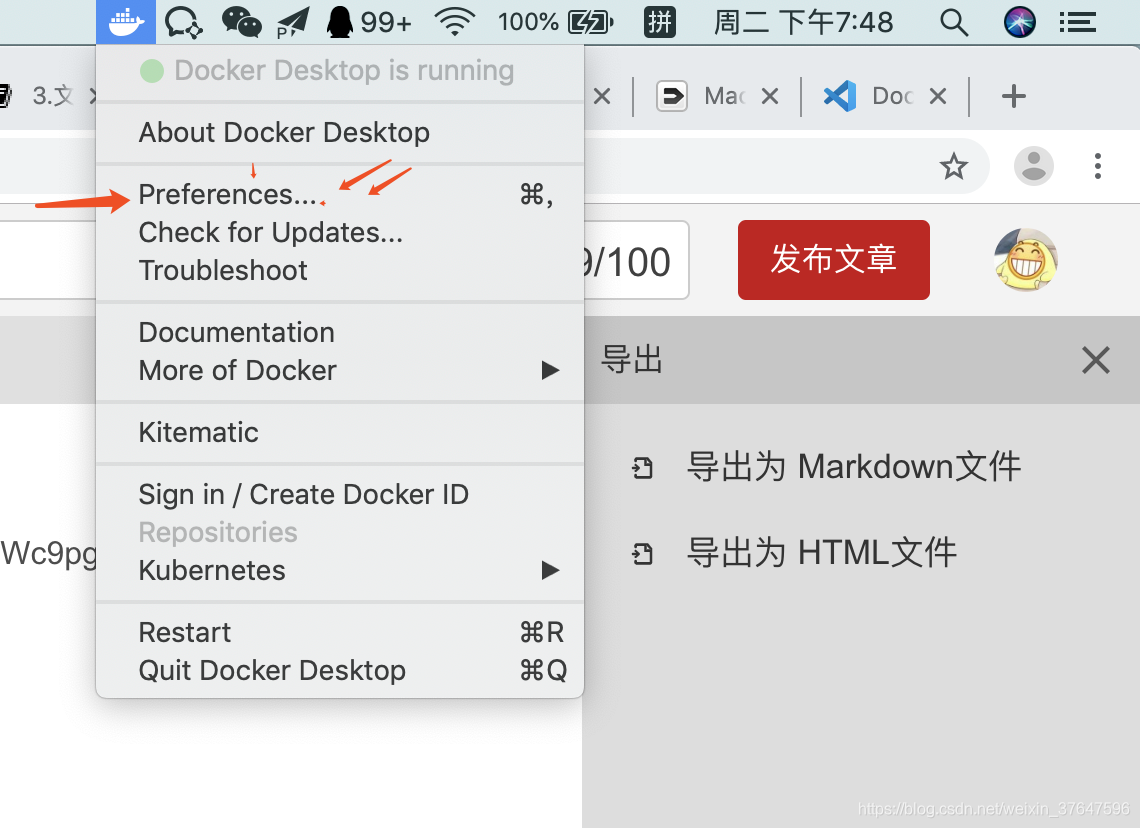Open the Chrome profile avatar icon

pyautogui.click(x=1034, y=166)
